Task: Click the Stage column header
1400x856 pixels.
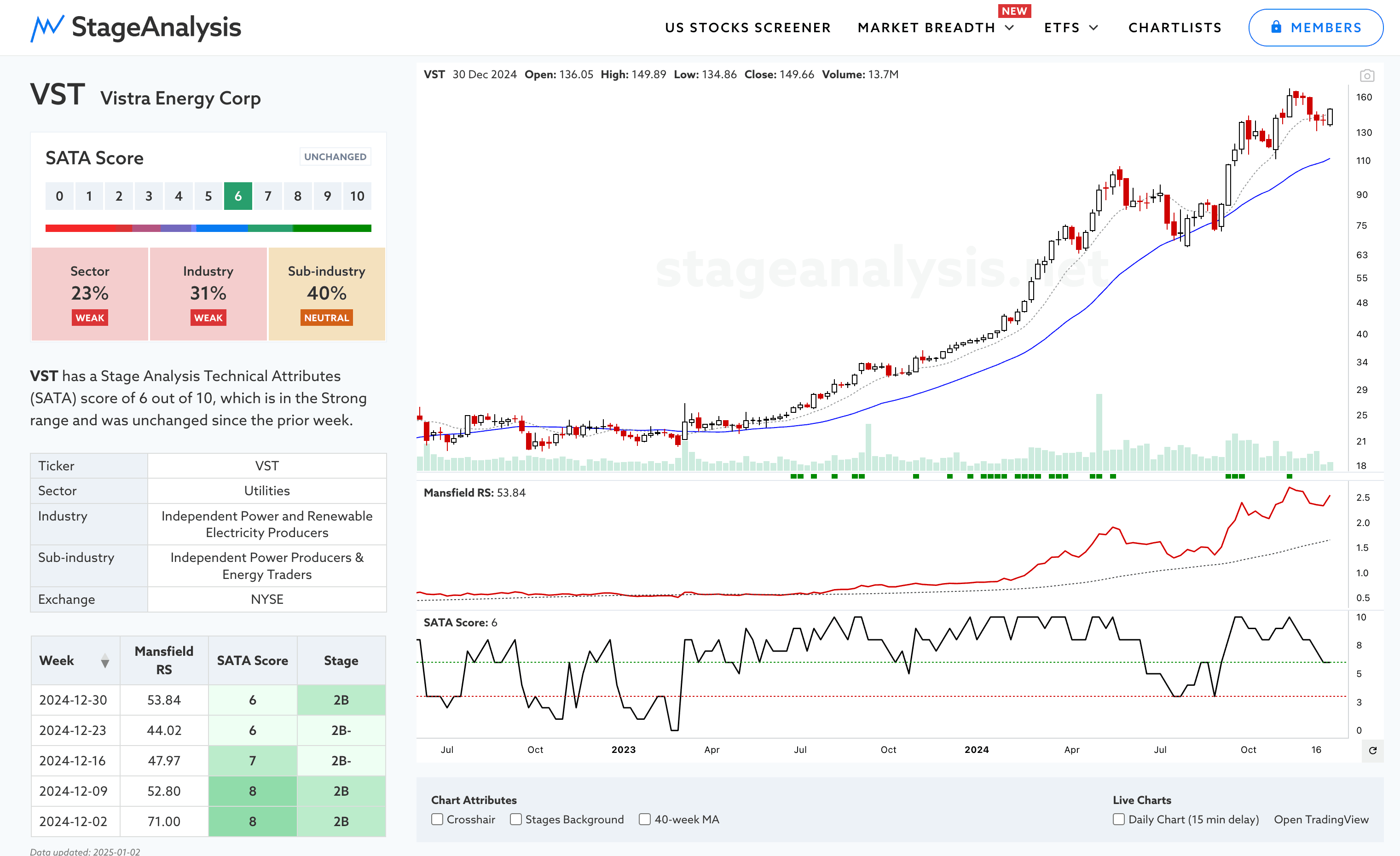Action: (341, 660)
